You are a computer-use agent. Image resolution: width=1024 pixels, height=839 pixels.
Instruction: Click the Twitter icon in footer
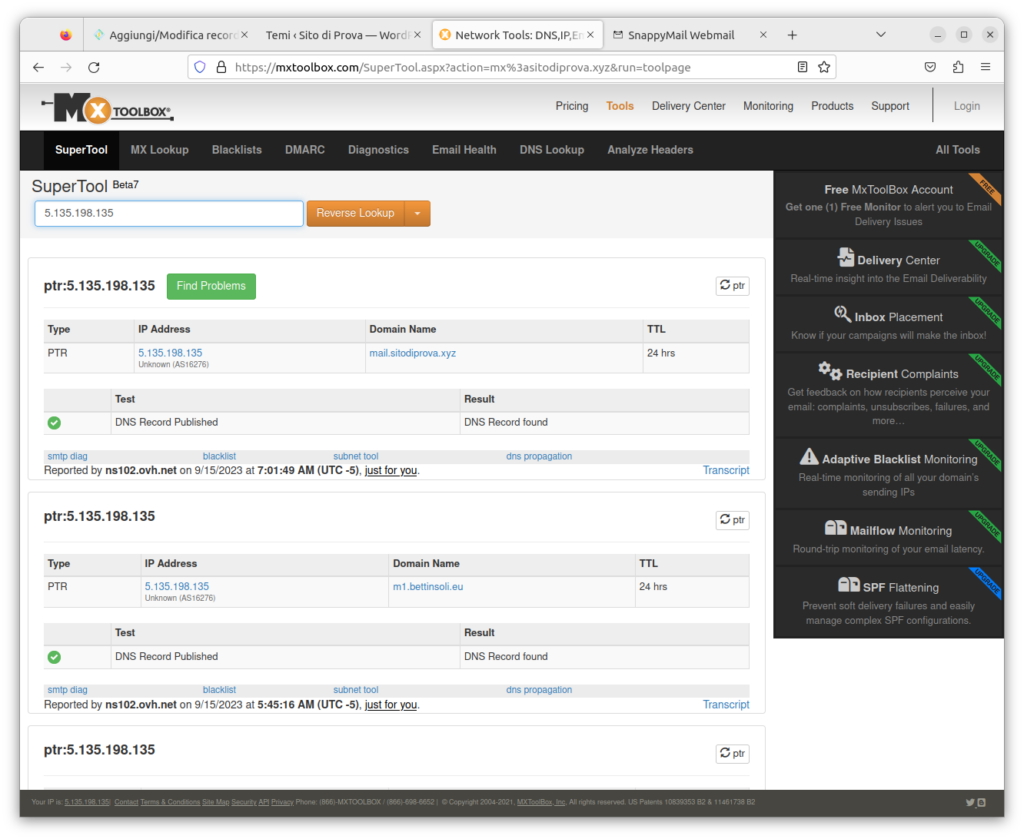[970, 802]
